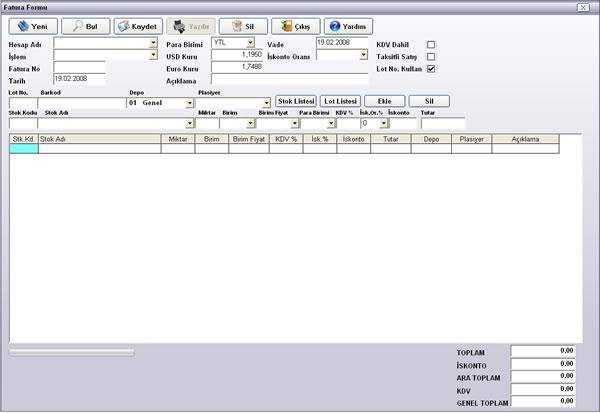Click the Ekle button
600x413 pixels.
pyautogui.click(x=385, y=101)
